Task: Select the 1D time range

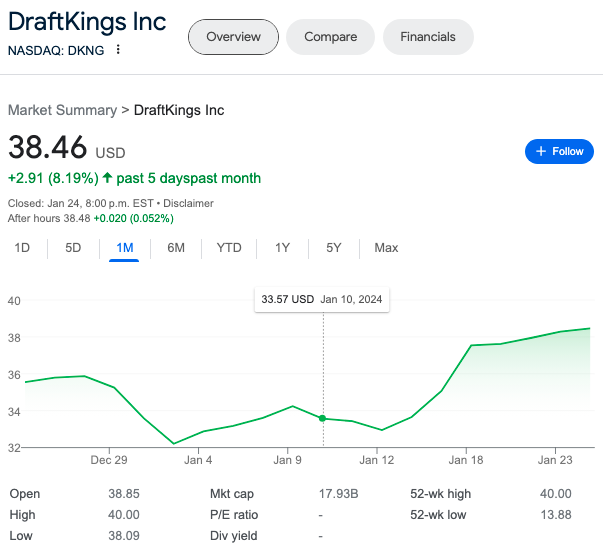Action: click(x=22, y=248)
